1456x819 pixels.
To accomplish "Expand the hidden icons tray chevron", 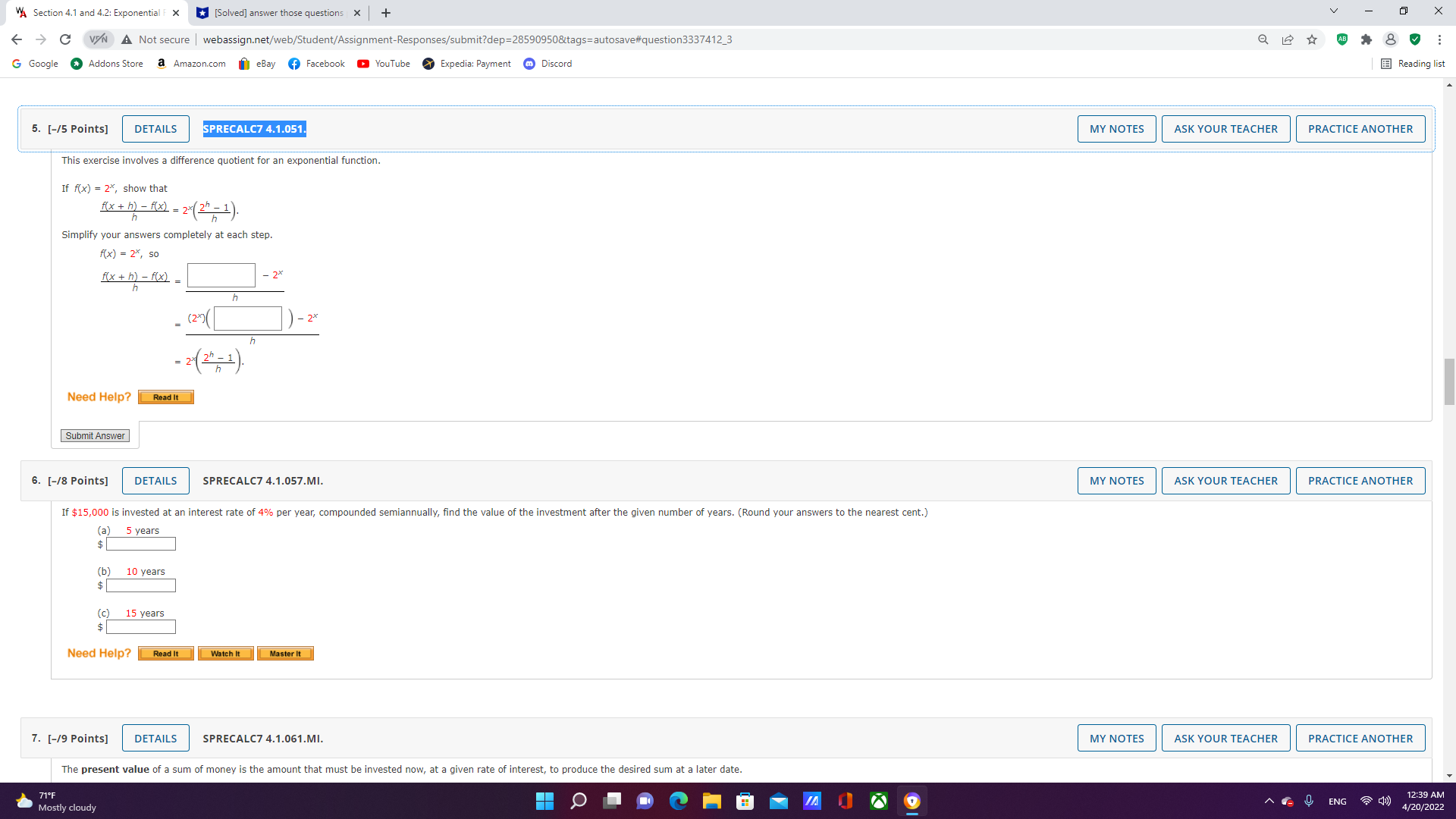I will [x=1269, y=801].
